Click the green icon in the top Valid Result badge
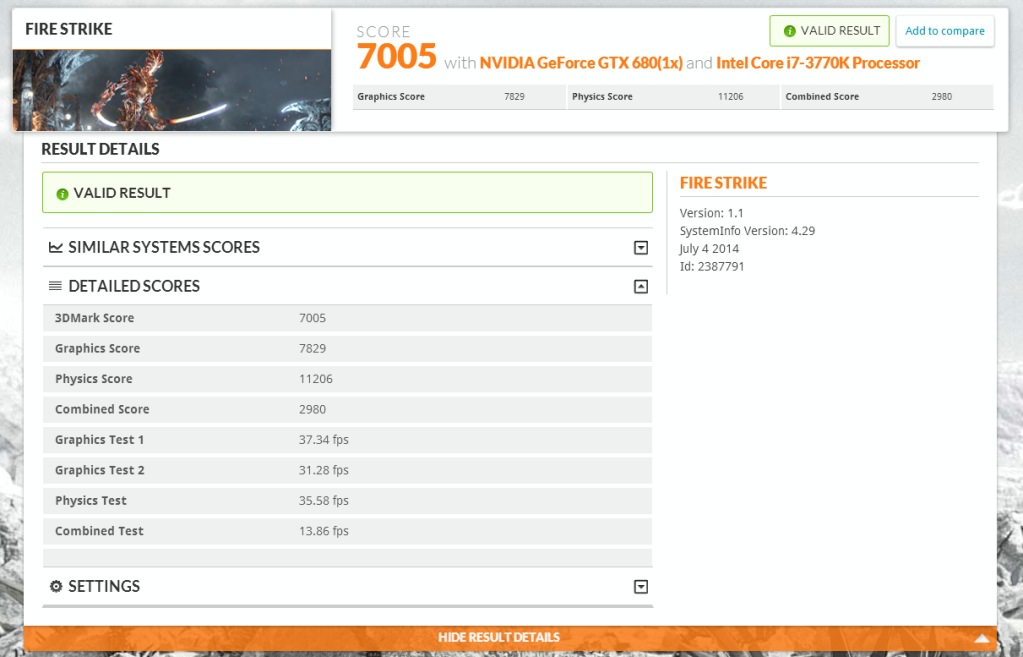Image resolution: width=1023 pixels, height=657 pixels. [x=789, y=31]
